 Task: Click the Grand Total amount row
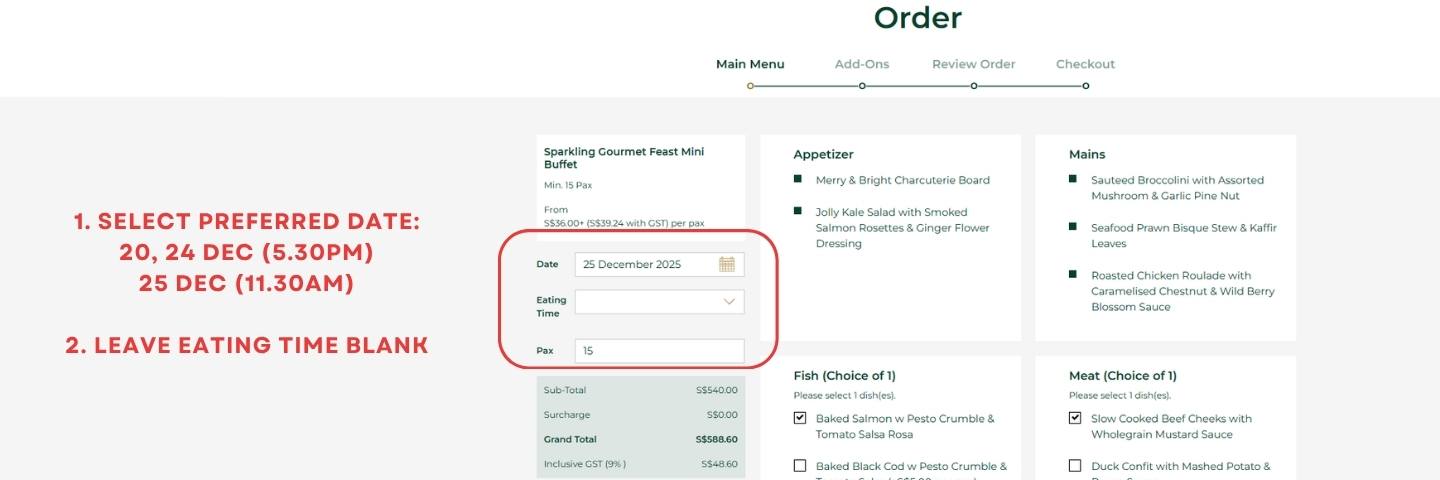click(x=640, y=439)
